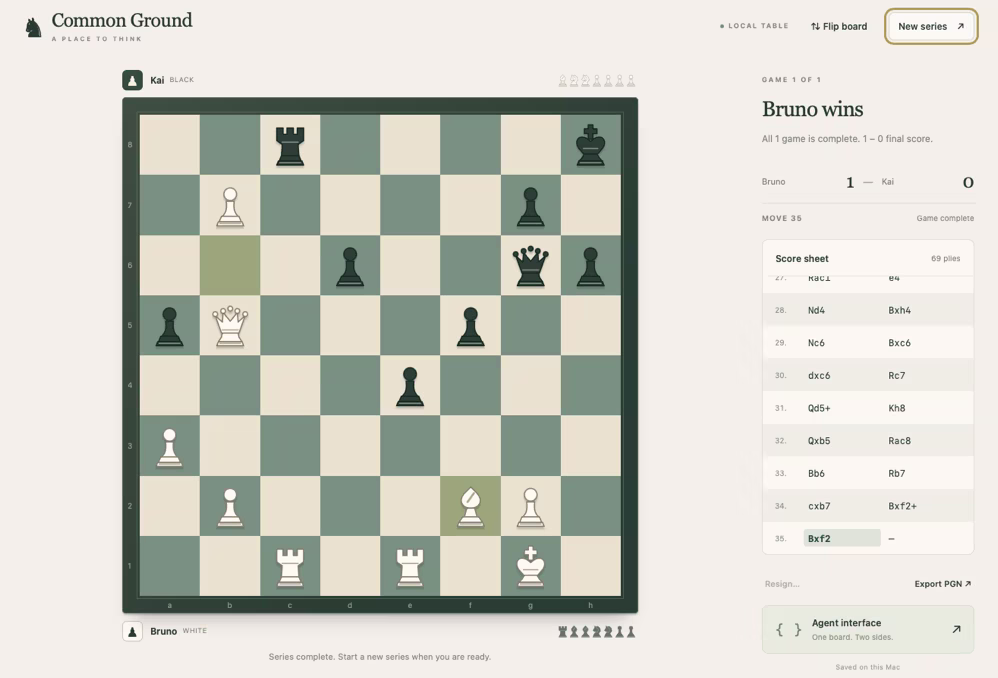Click the white pawn on g2

pos(530,507)
